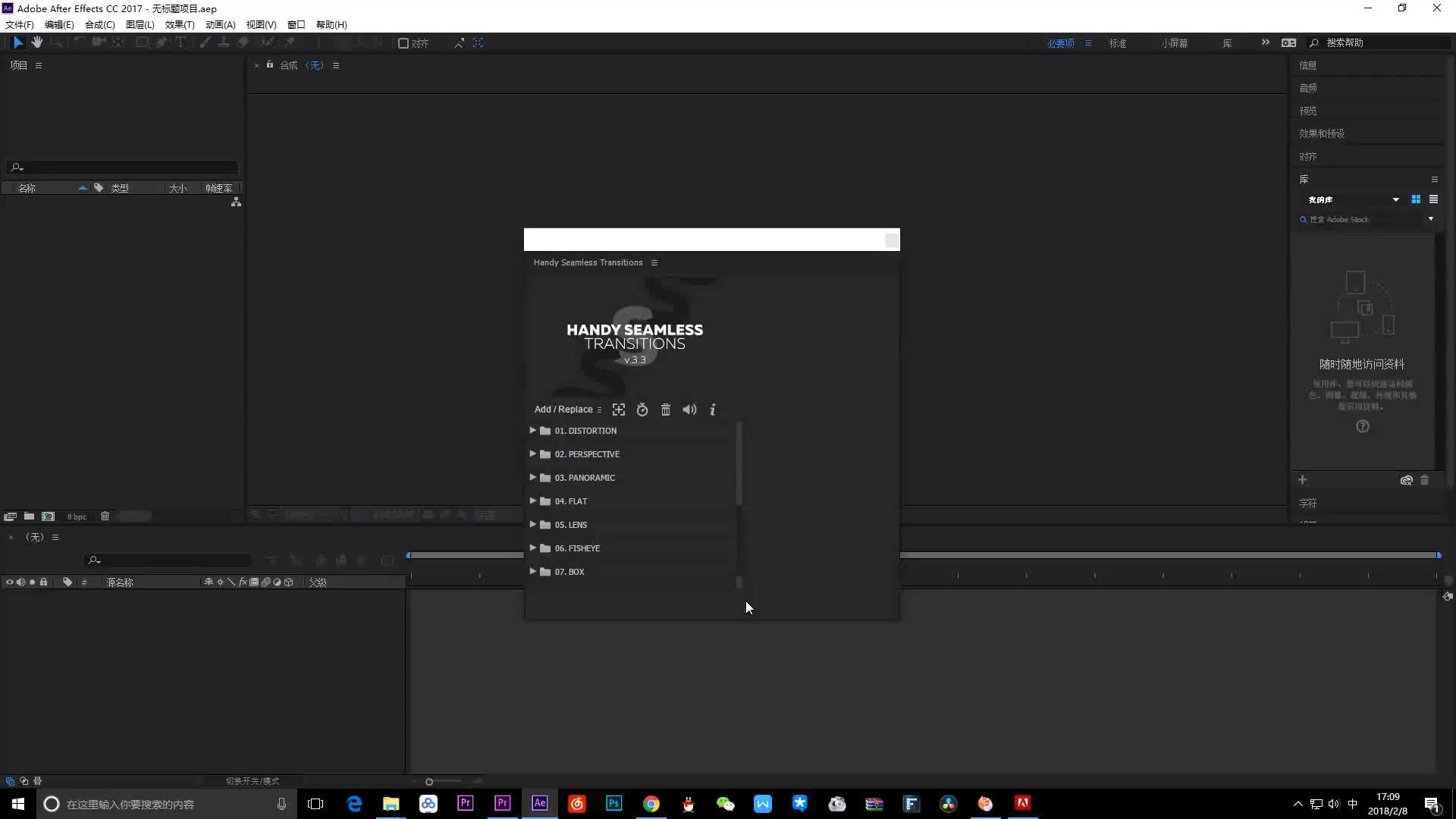The width and height of the screenshot is (1456, 819).
Task: Open the 效果(T) menu
Action: click(x=180, y=24)
